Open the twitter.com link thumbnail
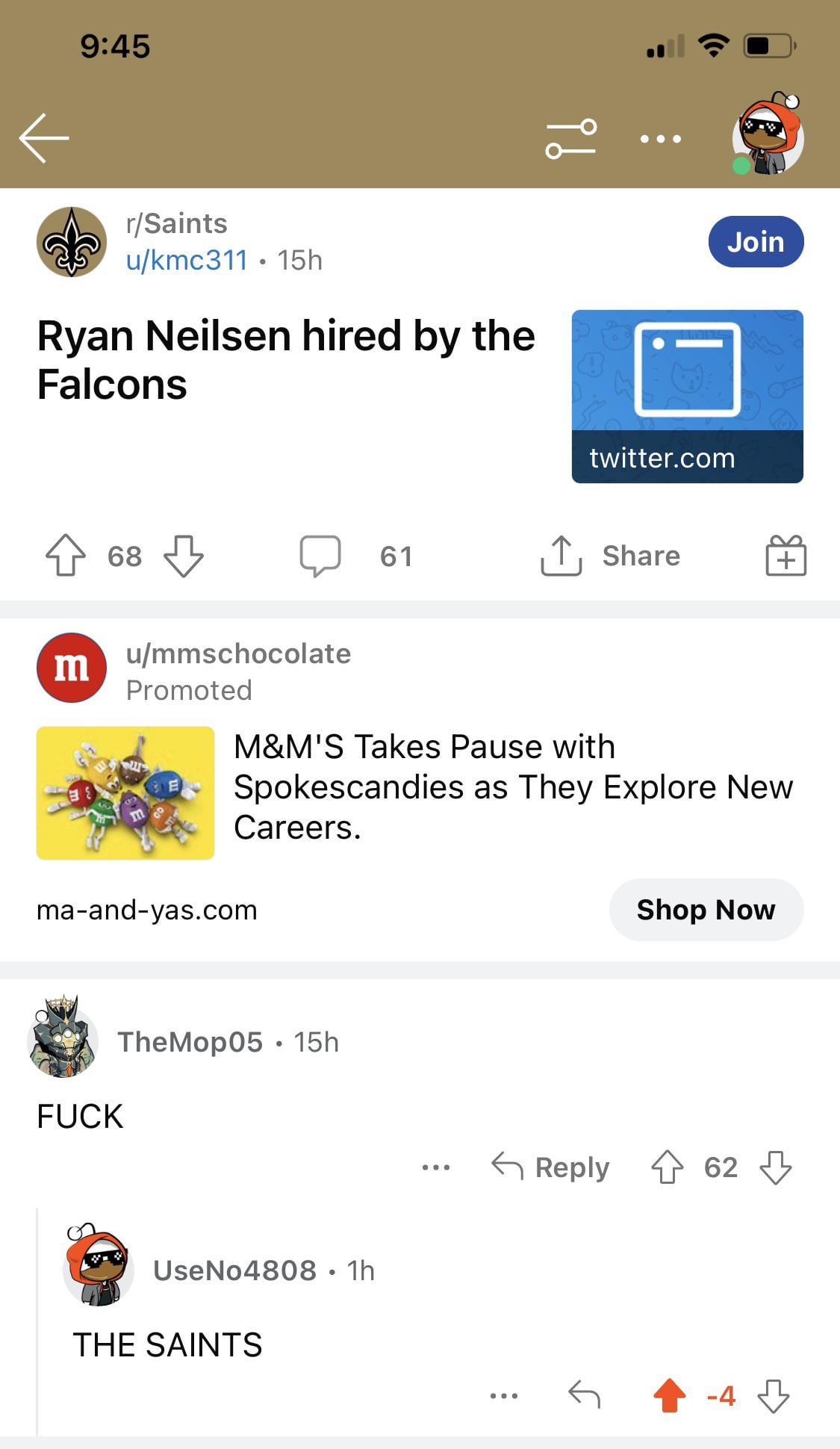840x1449 pixels. click(687, 396)
